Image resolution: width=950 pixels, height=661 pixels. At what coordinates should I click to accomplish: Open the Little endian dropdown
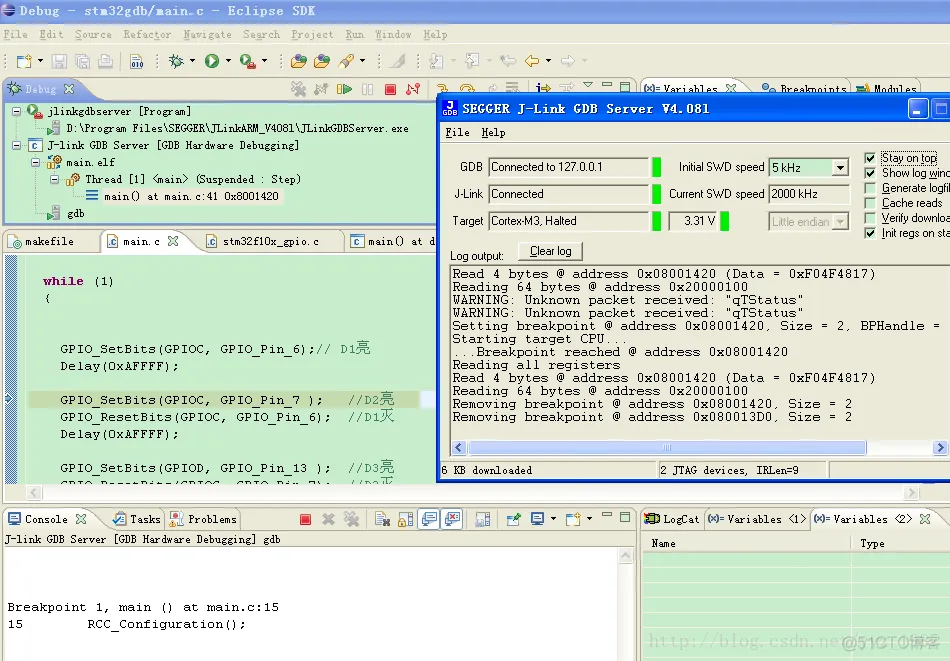tap(840, 222)
